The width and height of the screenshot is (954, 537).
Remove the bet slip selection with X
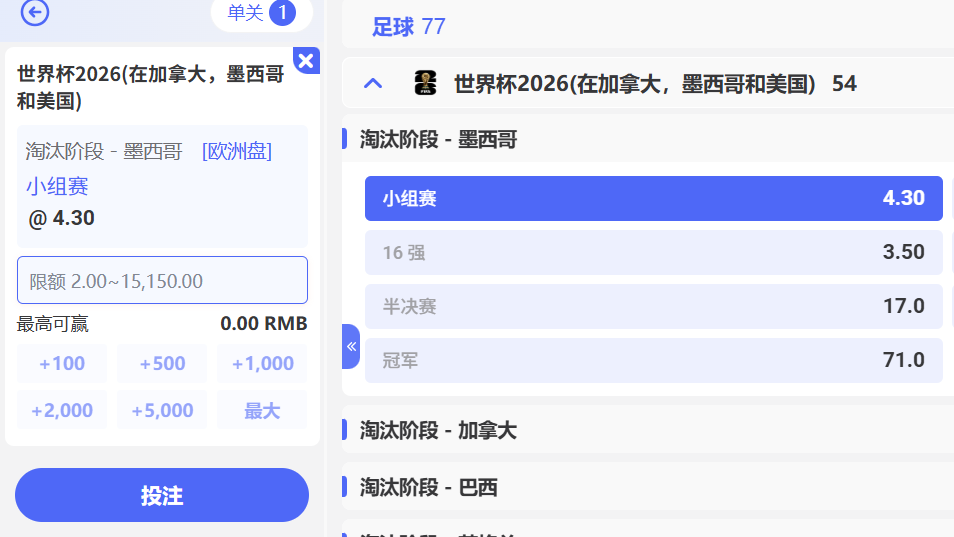306,60
